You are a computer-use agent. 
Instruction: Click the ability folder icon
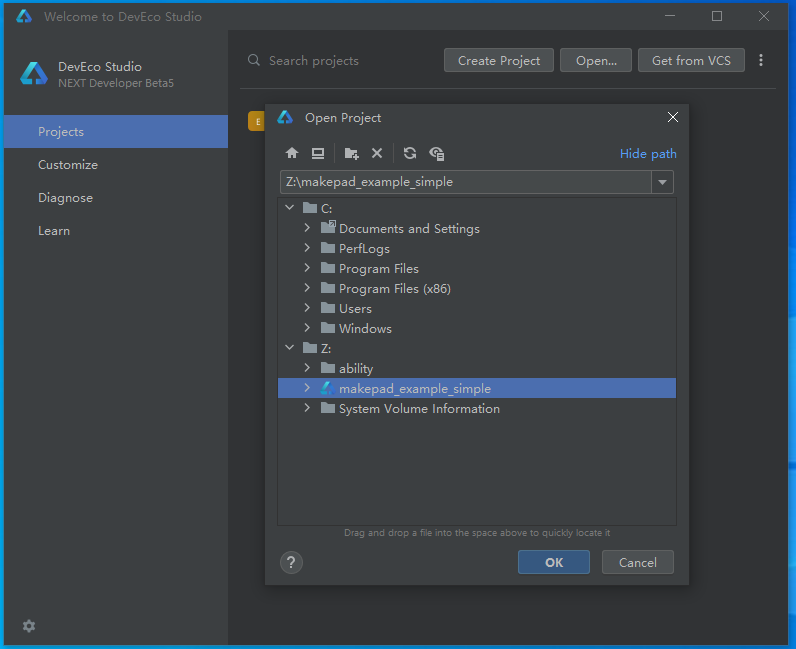click(x=328, y=368)
